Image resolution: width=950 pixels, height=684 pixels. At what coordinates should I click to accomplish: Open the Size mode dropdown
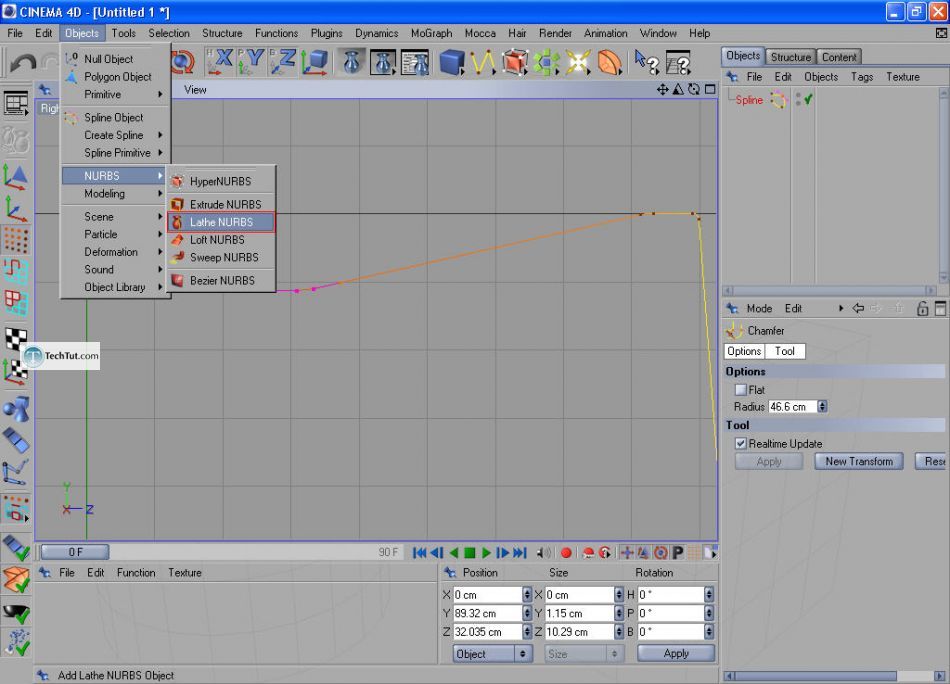pos(584,654)
